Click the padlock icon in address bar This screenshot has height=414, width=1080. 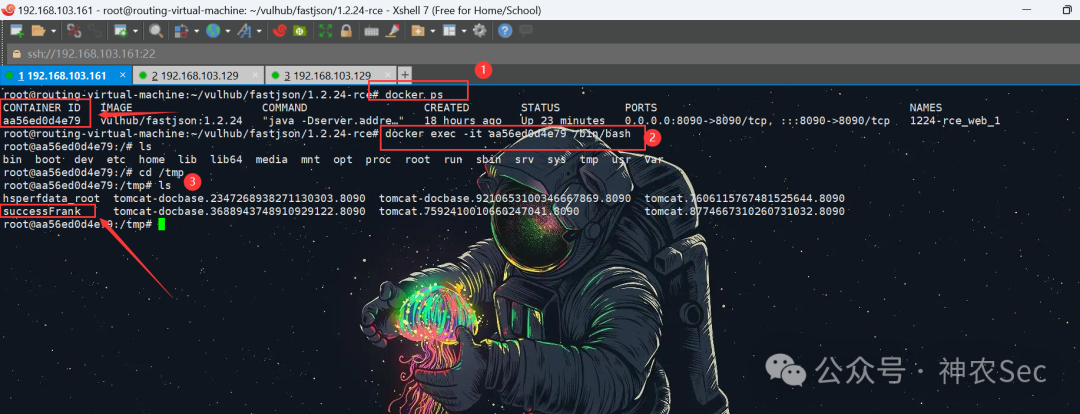[x=18, y=53]
